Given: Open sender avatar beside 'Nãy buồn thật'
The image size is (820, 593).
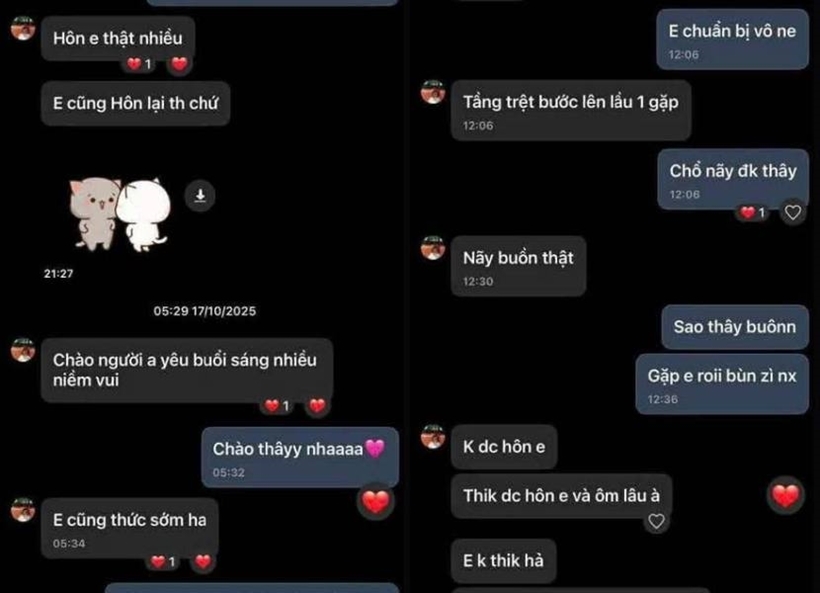Looking at the screenshot, I should pos(433,248).
